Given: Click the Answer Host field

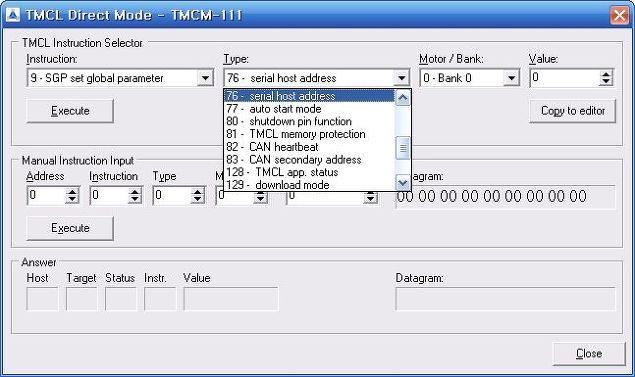Looking at the screenshot, I should (42, 299).
